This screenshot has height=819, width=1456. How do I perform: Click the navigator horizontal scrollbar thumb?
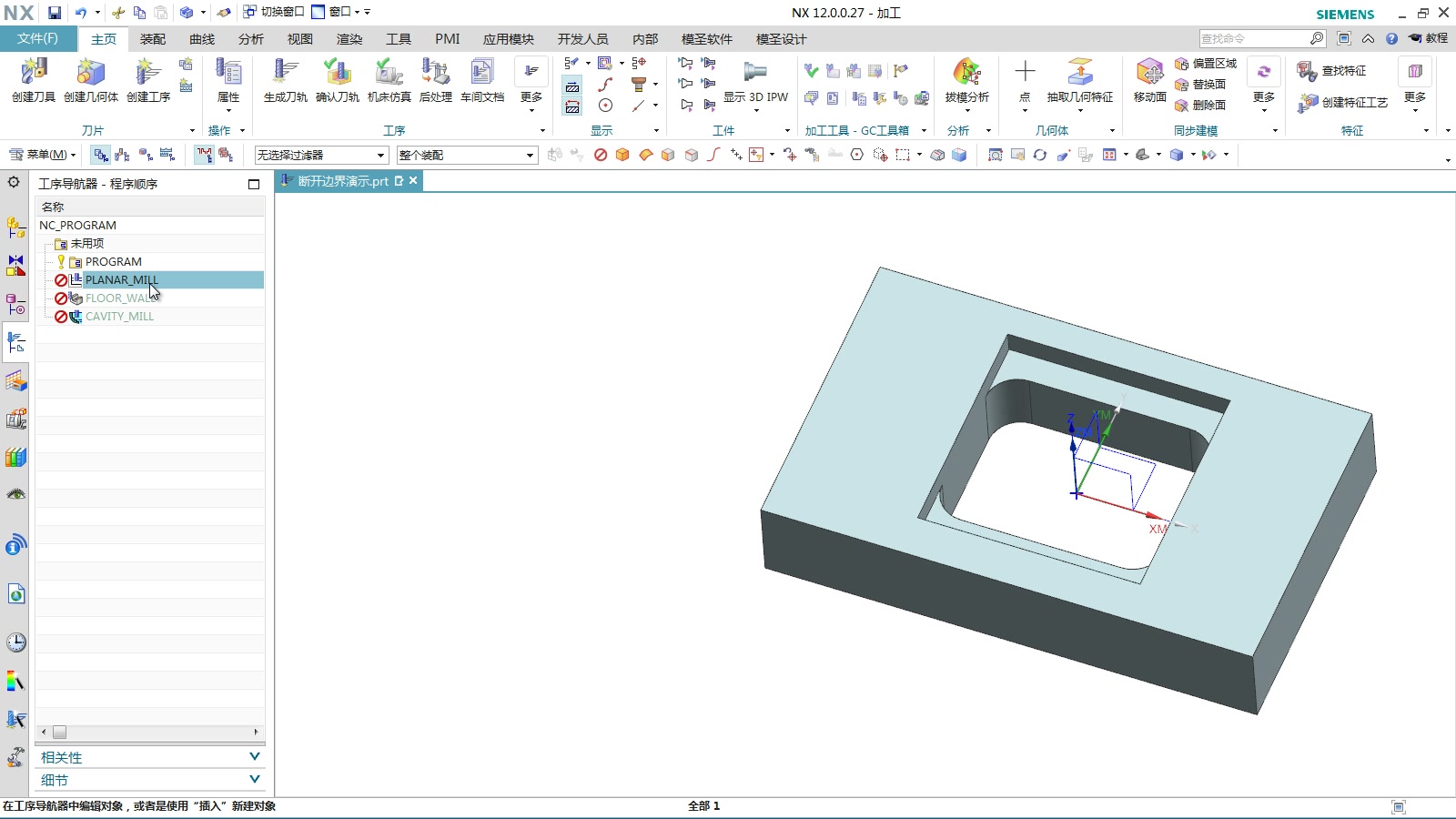pyautogui.click(x=59, y=732)
